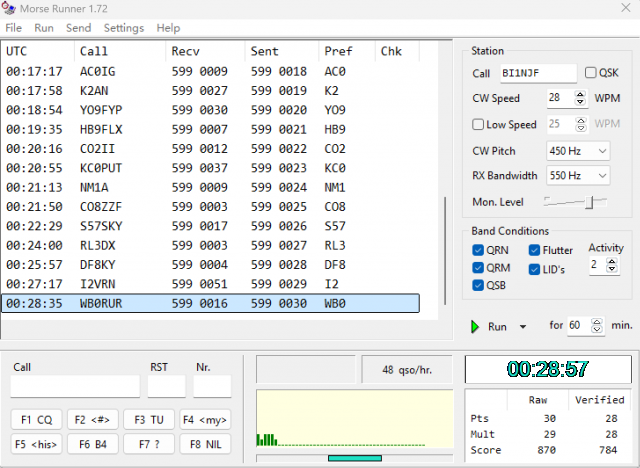The height and width of the screenshot is (468, 640).
Task: Open the Run menu
Action: pyautogui.click(x=44, y=28)
